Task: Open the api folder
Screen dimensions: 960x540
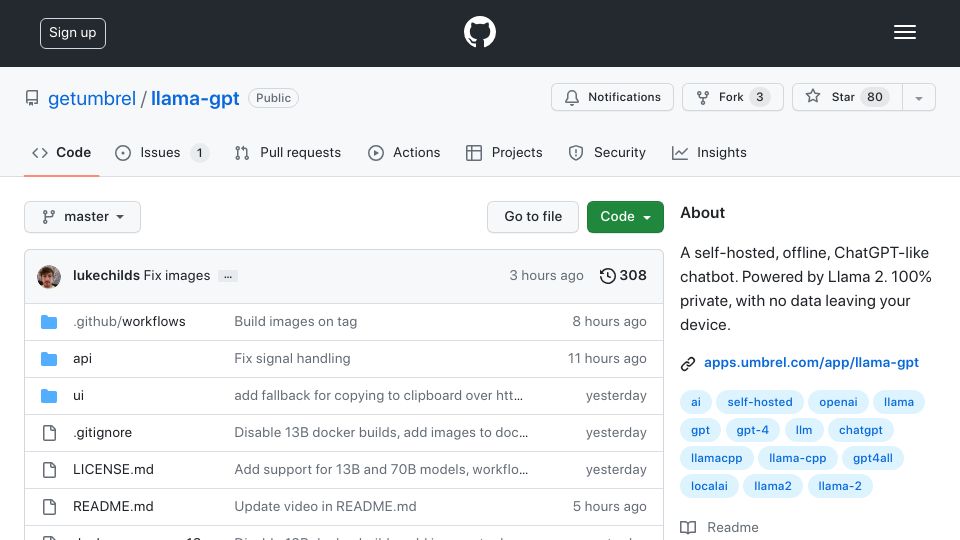Action: (83, 359)
